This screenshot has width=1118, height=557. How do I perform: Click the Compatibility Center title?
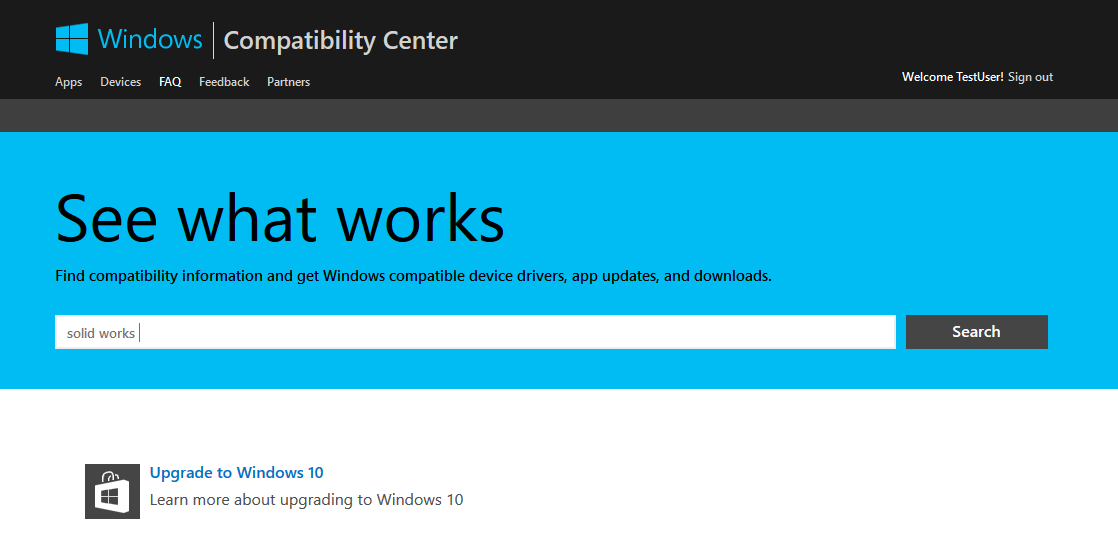coord(341,41)
